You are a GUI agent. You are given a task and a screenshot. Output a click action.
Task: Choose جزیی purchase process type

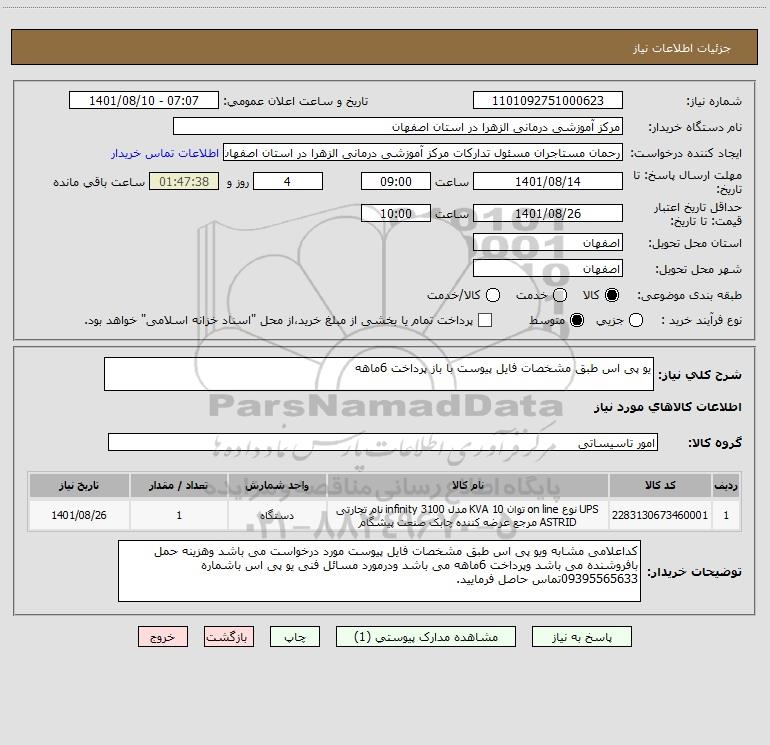(636, 321)
